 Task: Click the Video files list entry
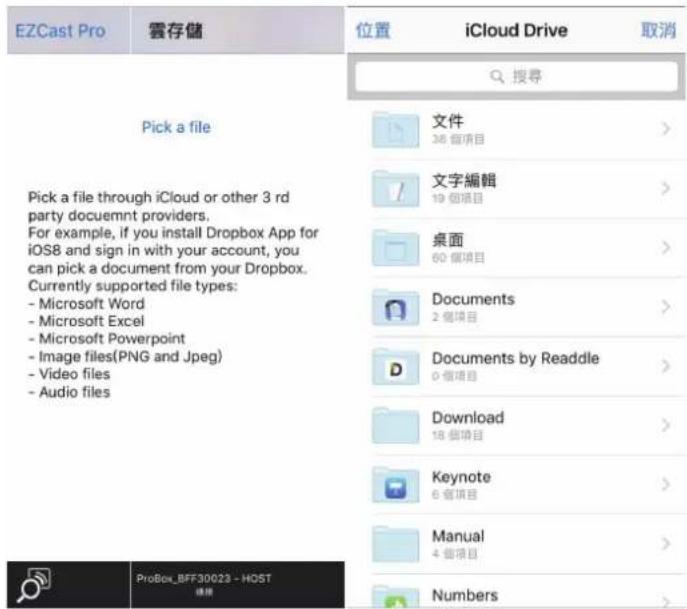click(x=70, y=374)
